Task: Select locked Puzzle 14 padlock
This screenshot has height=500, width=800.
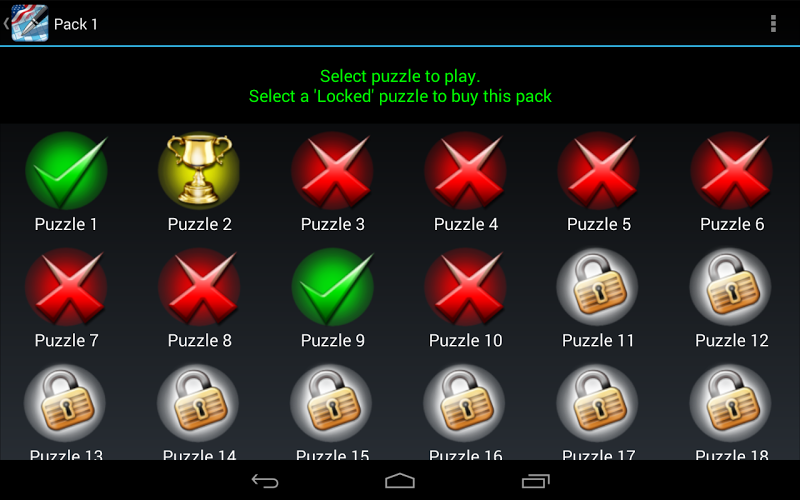Action: [198, 403]
